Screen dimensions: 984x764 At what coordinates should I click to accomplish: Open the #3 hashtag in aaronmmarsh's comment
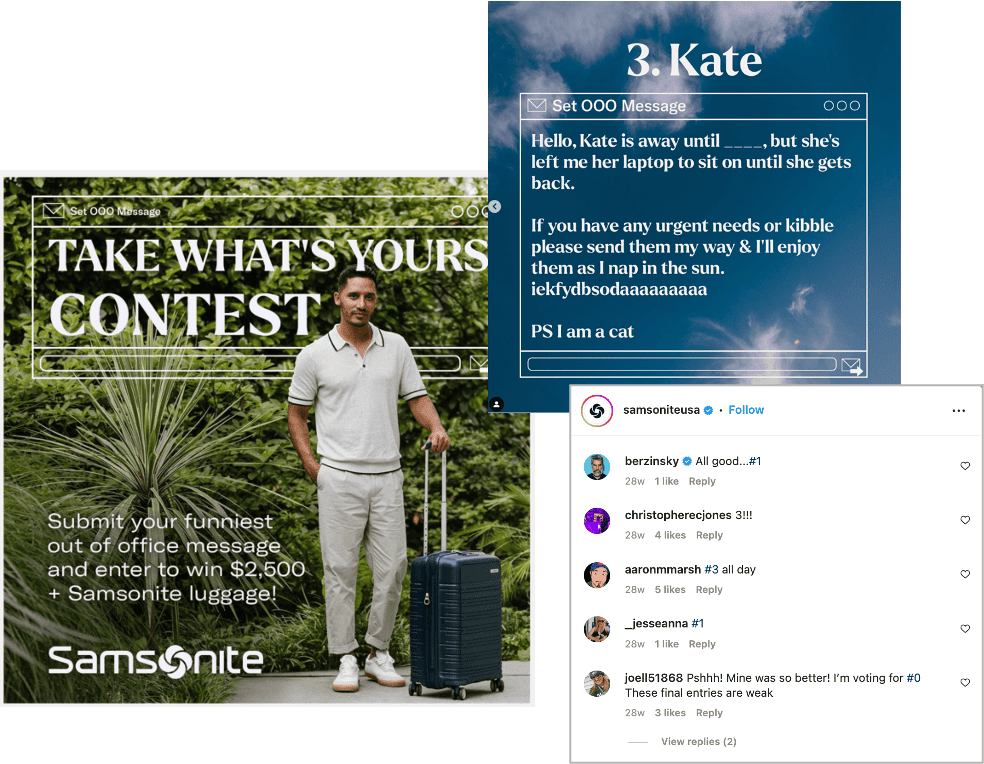(x=711, y=569)
